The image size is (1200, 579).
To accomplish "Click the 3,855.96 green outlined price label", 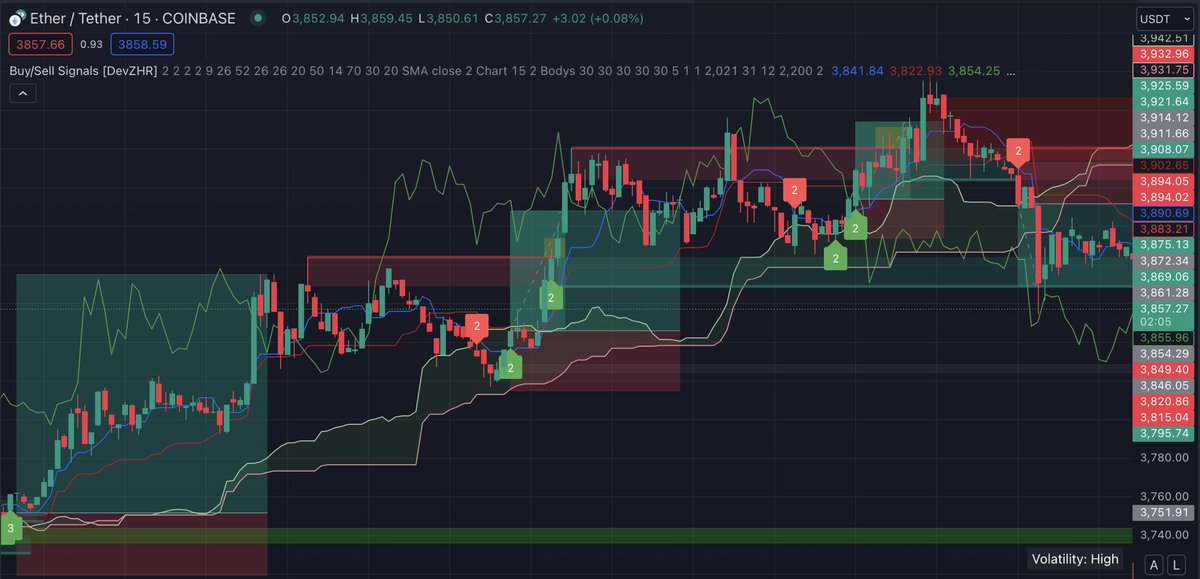I will [1162, 338].
